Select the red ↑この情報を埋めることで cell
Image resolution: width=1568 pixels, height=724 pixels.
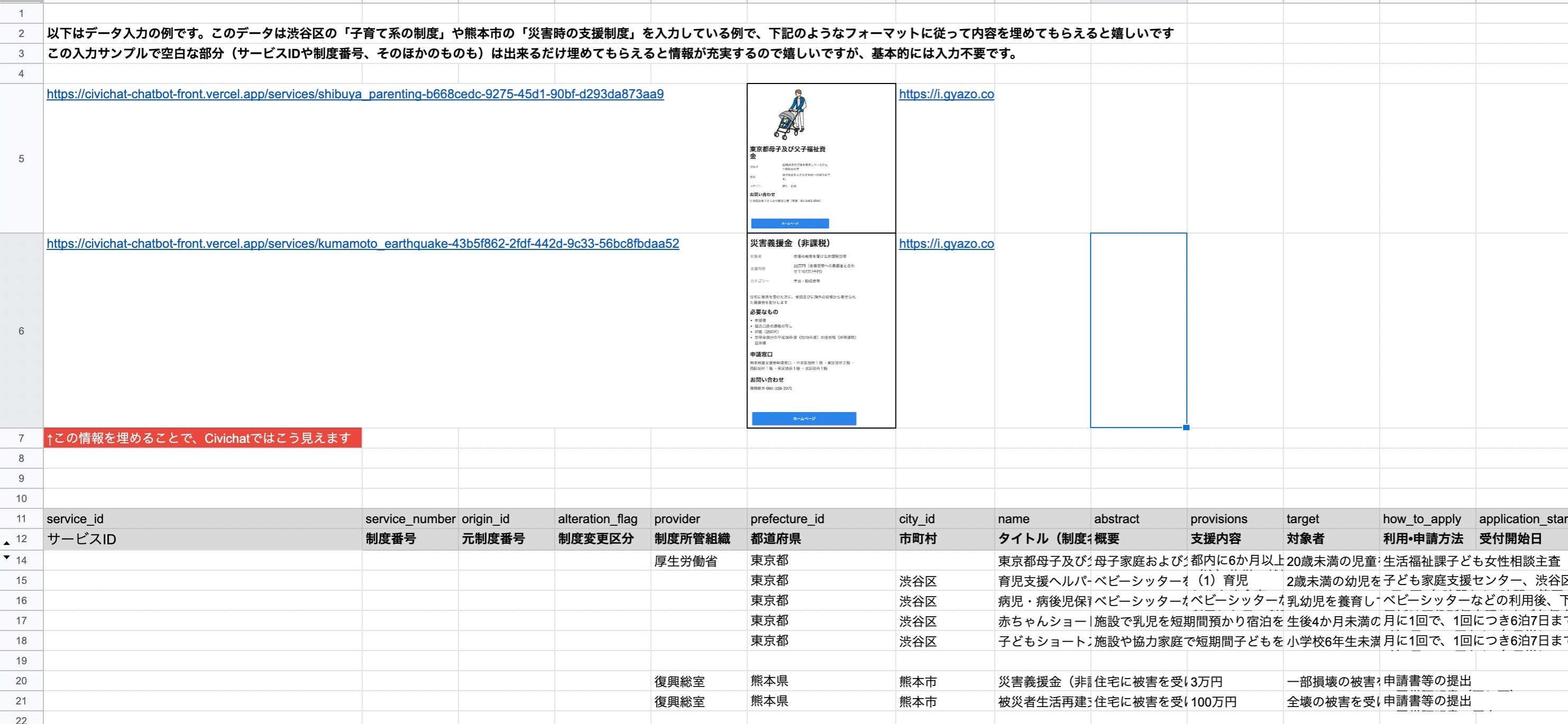201,438
